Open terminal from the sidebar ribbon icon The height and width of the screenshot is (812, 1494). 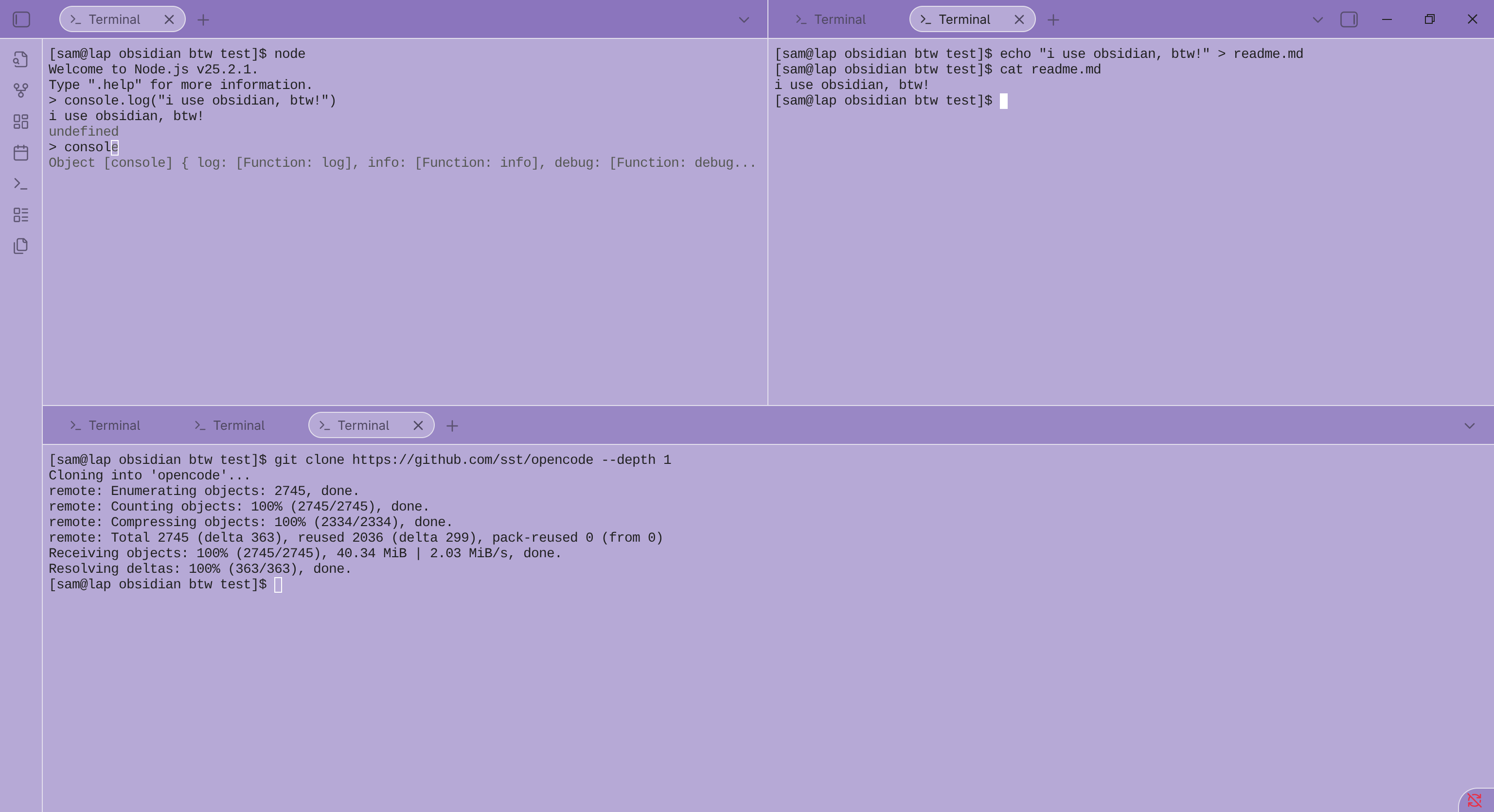(x=21, y=184)
